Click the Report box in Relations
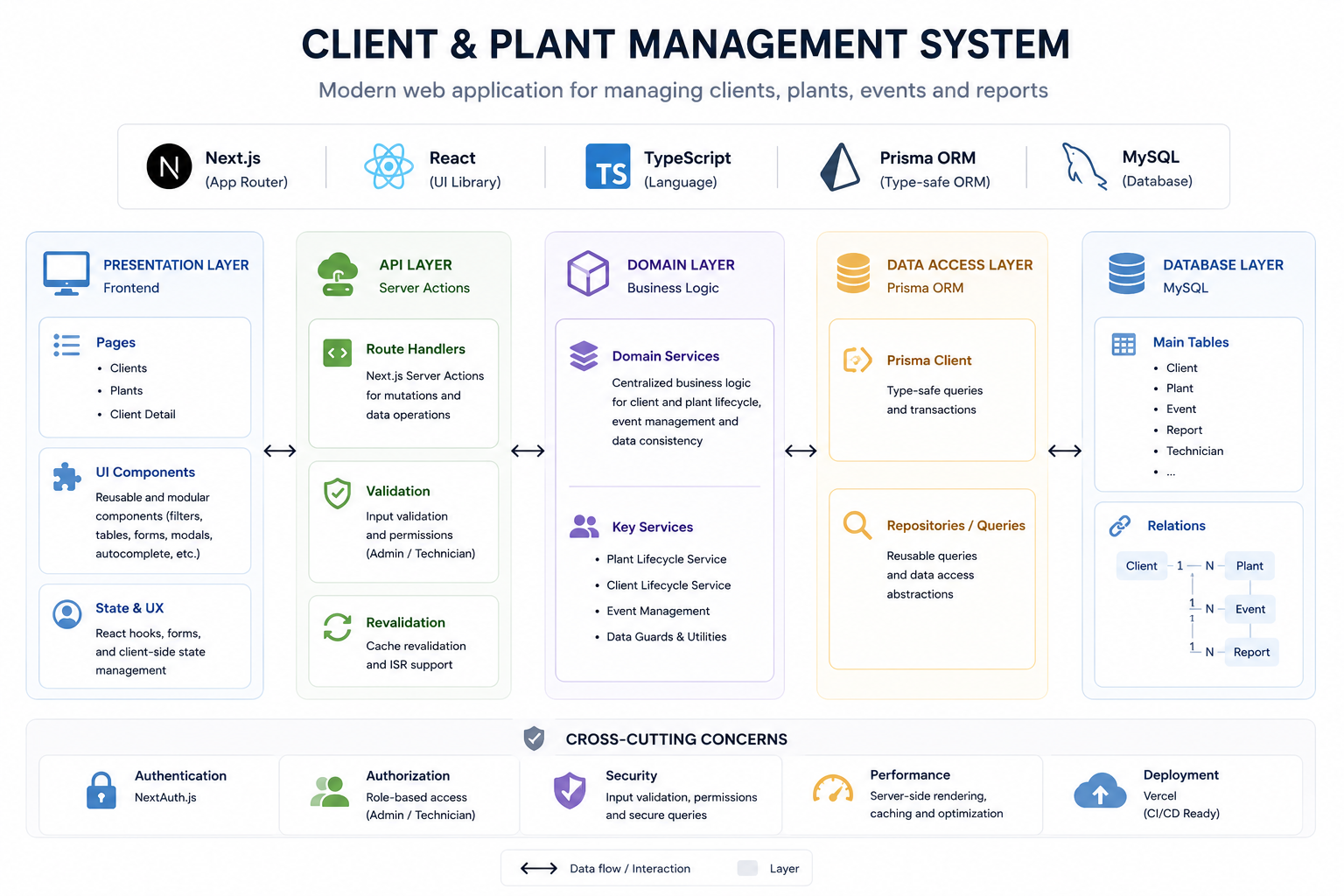Screen dimensions: 1344x896 tap(1251, 652)
